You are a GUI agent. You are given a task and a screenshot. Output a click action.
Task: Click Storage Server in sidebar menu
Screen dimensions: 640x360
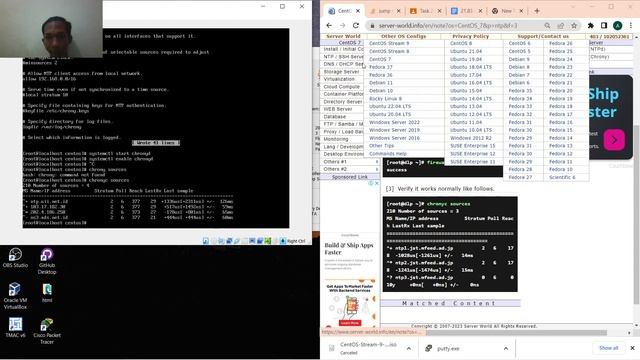(x=341, y=72)
